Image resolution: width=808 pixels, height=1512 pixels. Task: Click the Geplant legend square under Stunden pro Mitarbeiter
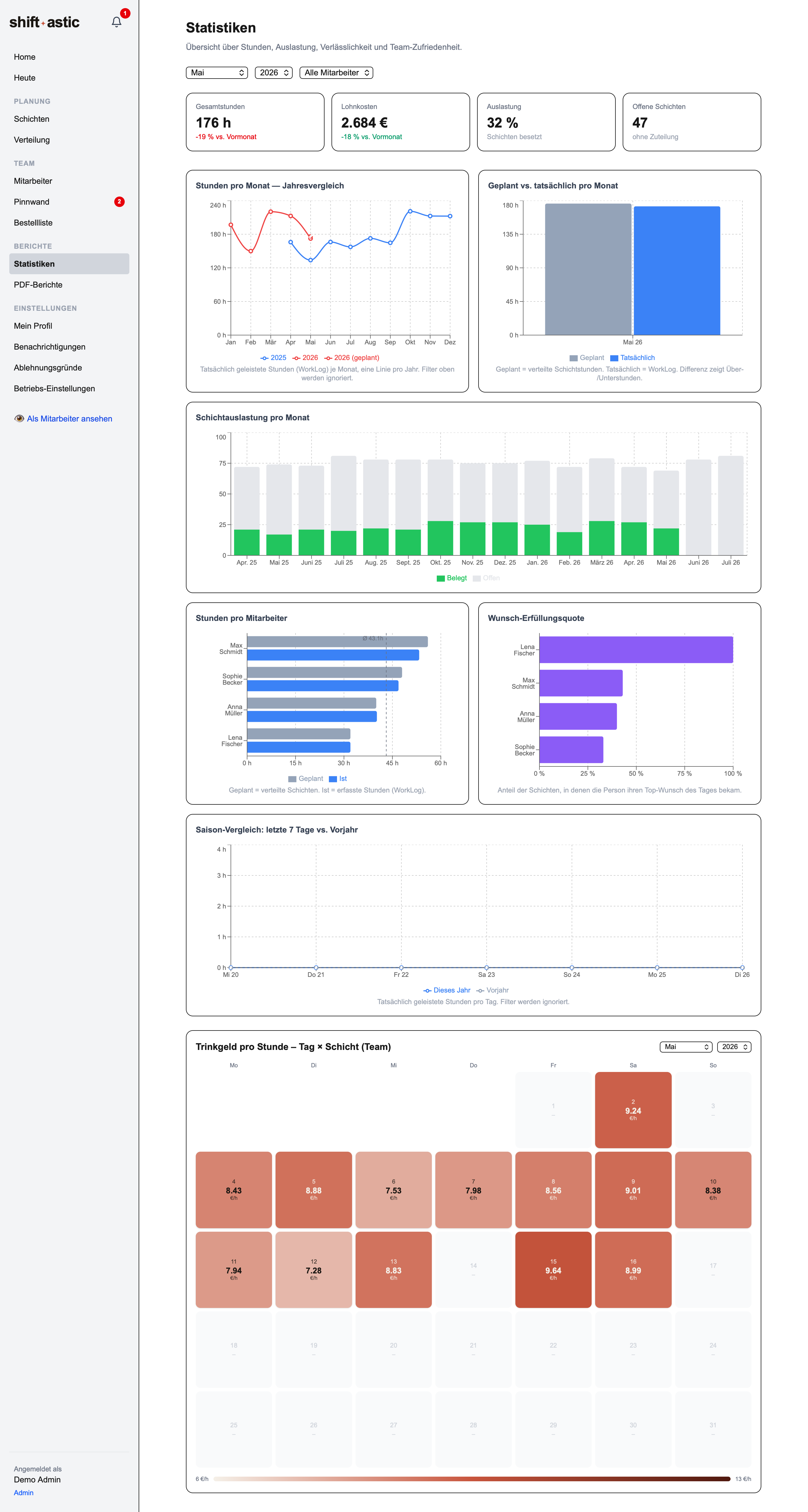tap(292, 779)
